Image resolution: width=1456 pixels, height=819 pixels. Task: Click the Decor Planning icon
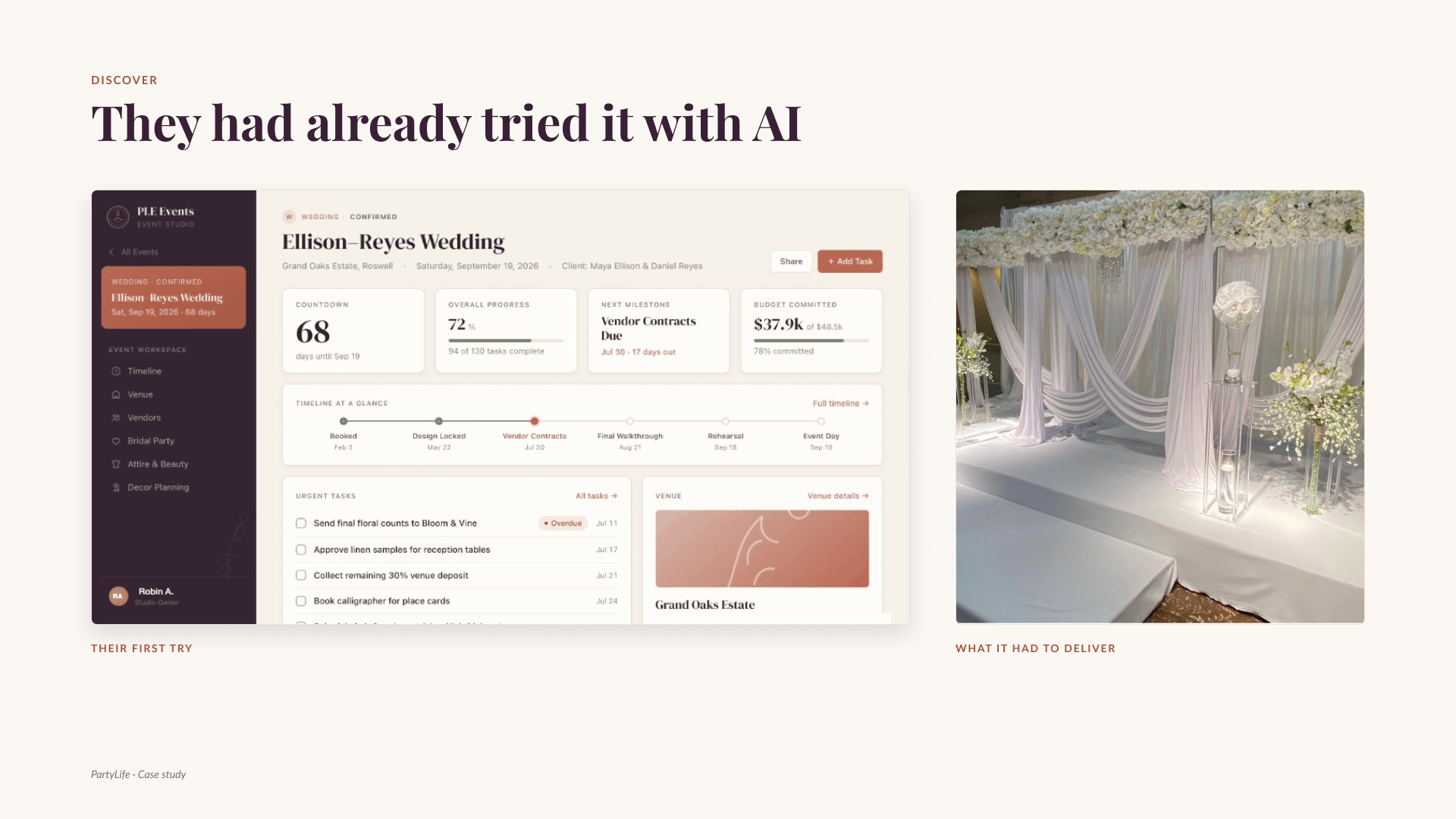[x=116, y=488]
